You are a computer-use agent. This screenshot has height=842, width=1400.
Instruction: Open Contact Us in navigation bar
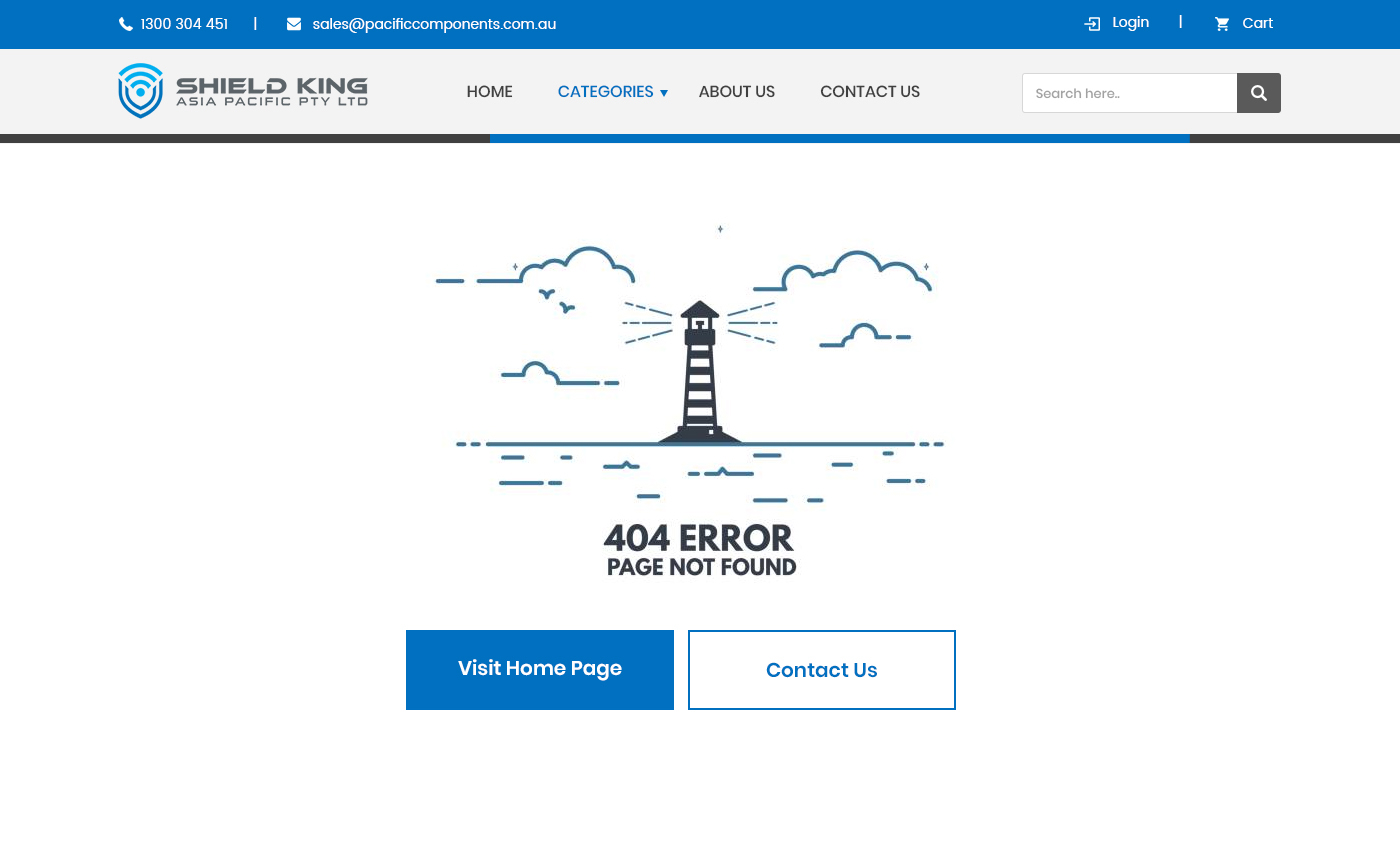[x=870, y=92]
